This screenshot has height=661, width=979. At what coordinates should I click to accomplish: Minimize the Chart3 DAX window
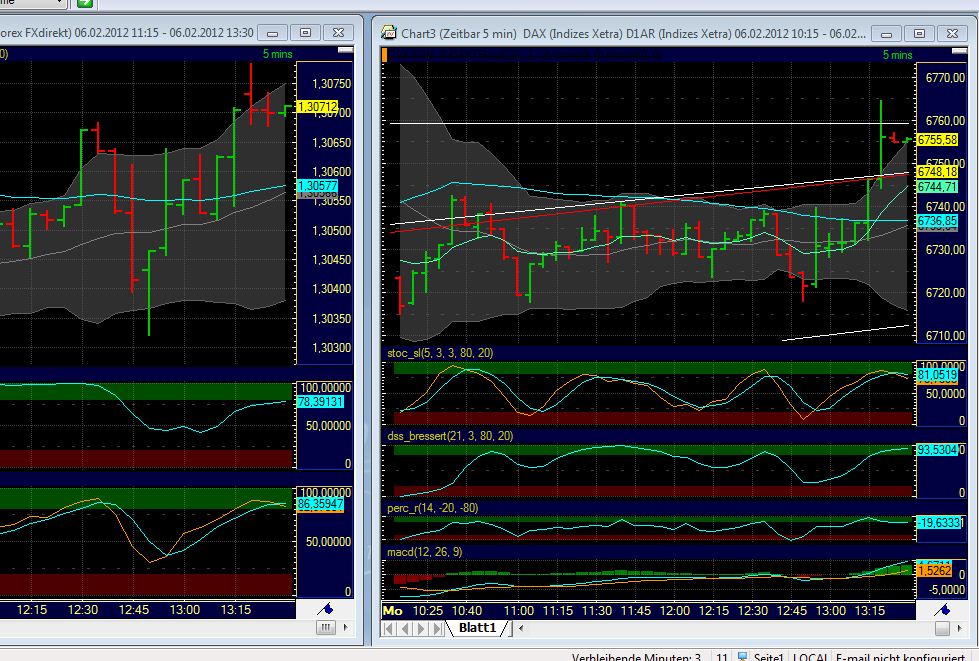click(886, 33)
